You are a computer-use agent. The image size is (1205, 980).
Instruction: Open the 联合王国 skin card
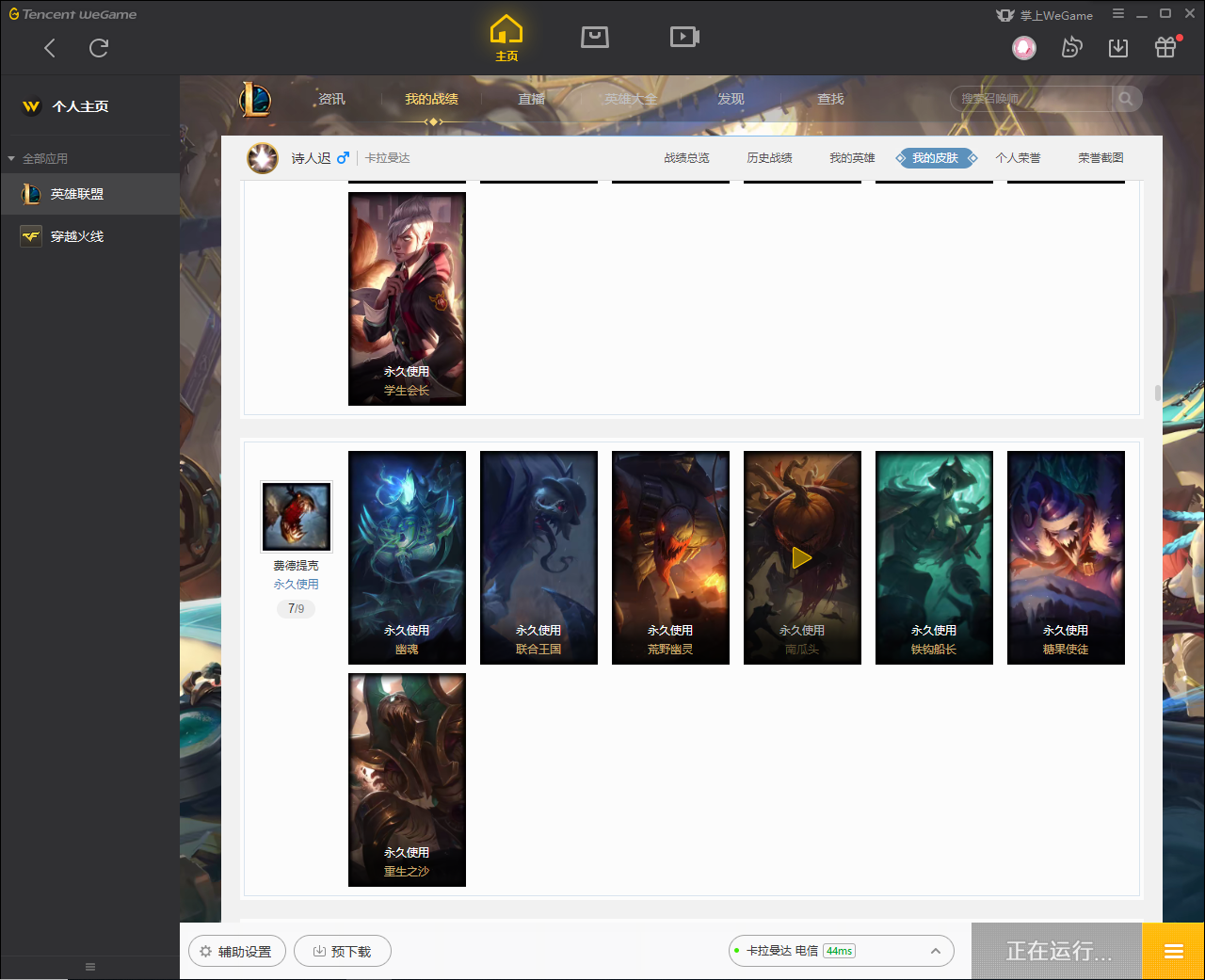click(538, 557)
